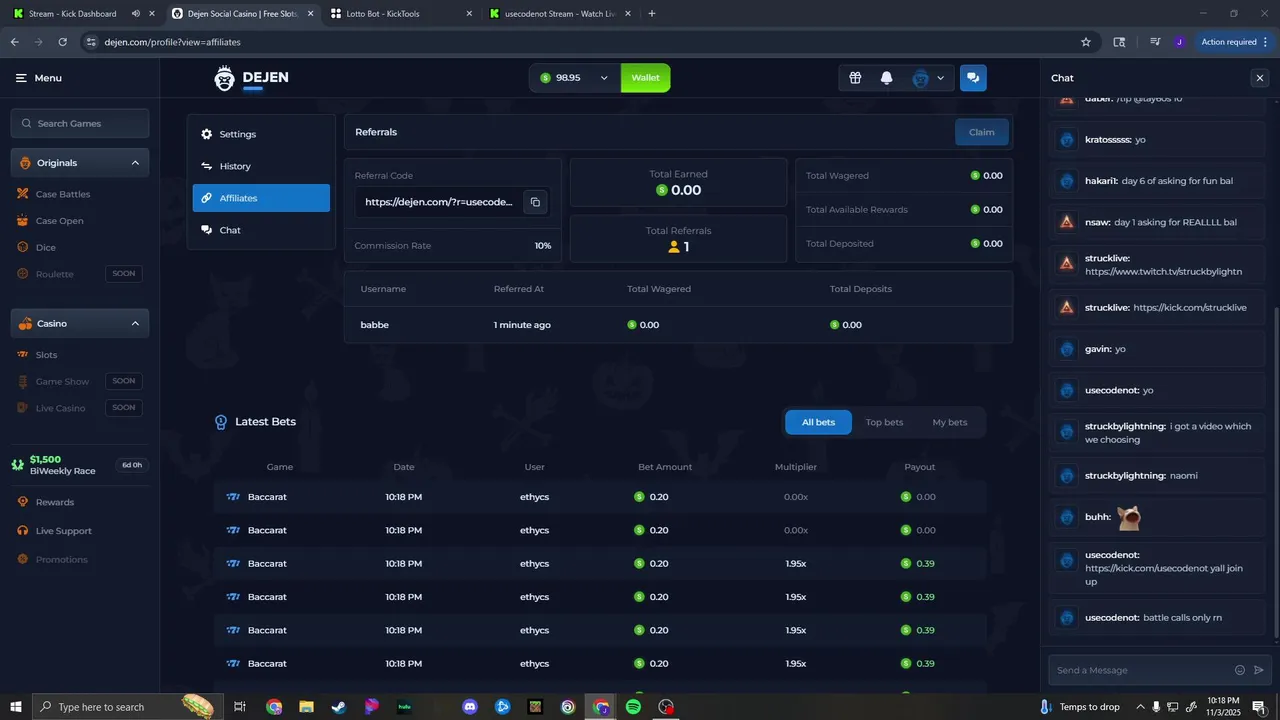Collapse the Originals section
Screen dimensions: 1280x720
(x=135, y=163)
